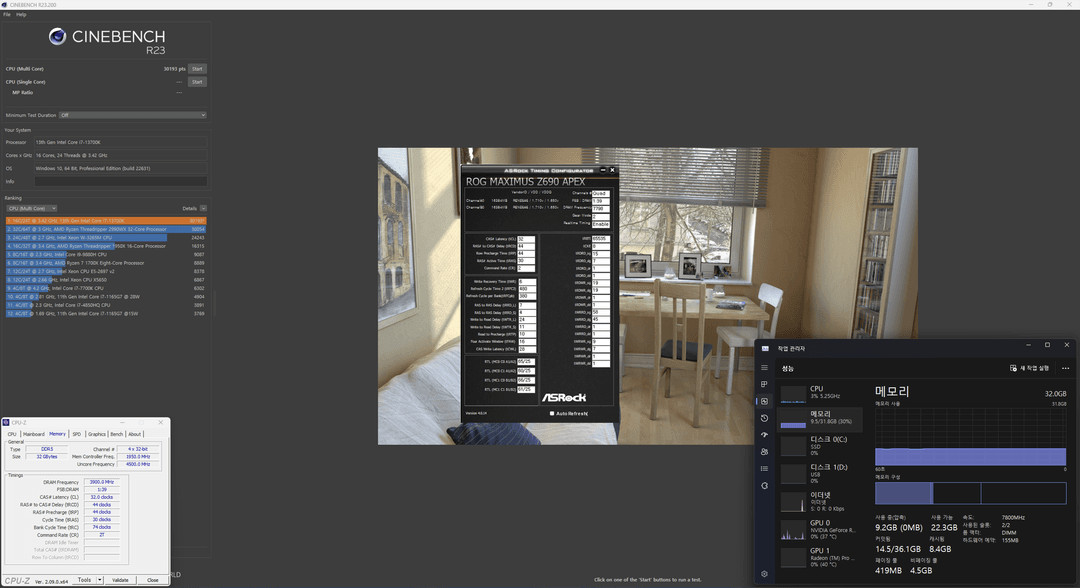Select ranking row Intel Core i9-9880H CPU
This screenshot has width=1080, height=588.
pos(106,254)
